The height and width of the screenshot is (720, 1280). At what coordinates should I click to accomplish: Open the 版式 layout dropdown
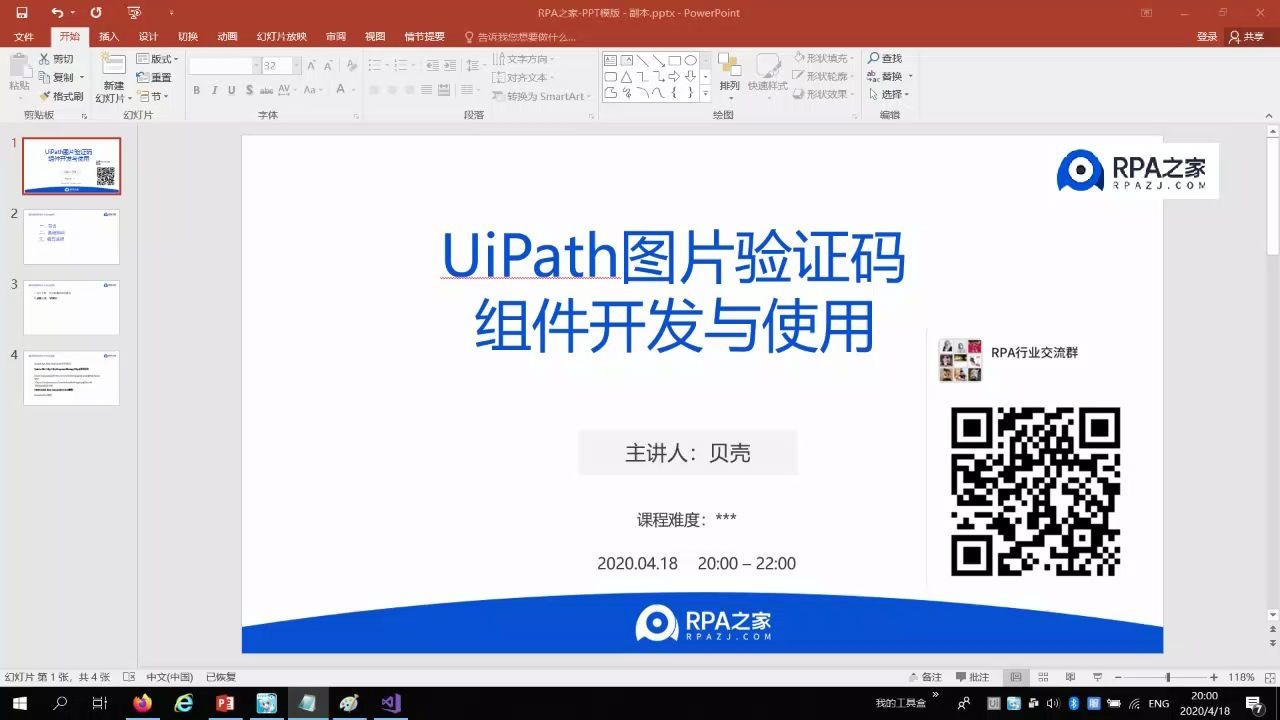click(x=158, y=59)
